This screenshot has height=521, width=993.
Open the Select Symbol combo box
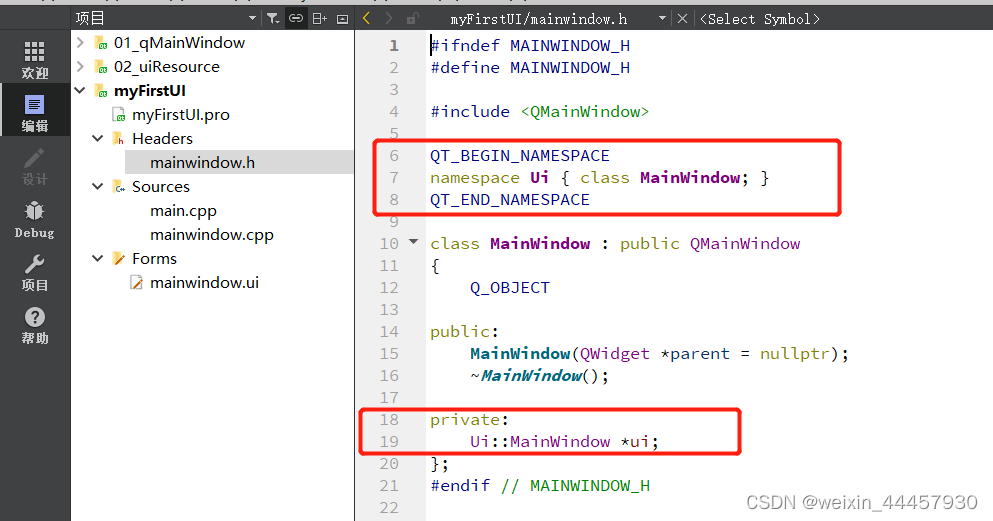tap(760, 18)
